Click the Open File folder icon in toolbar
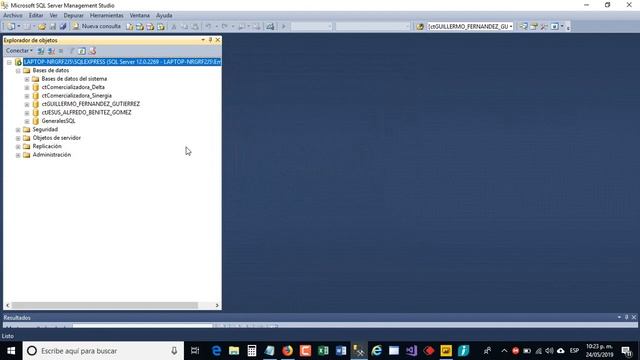Viewport: 640px width, 360px height. pyautogui.click(x=42, y=27)
